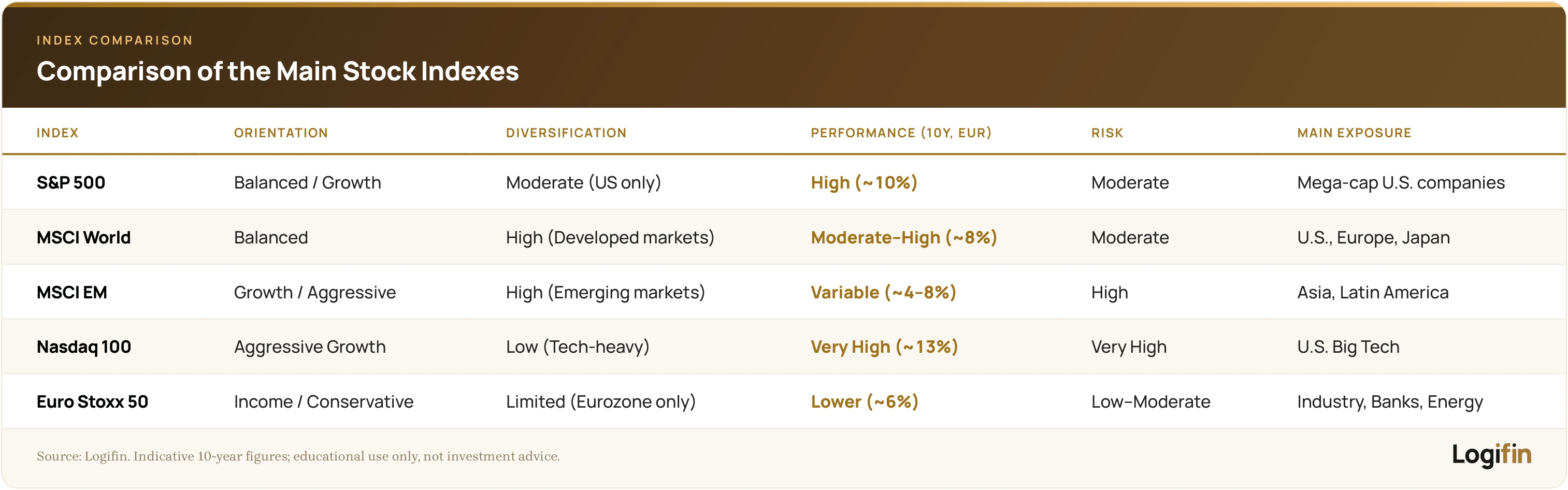
Task: Click the 'ORIENTATION' column header
Action: tap(281, 133)
